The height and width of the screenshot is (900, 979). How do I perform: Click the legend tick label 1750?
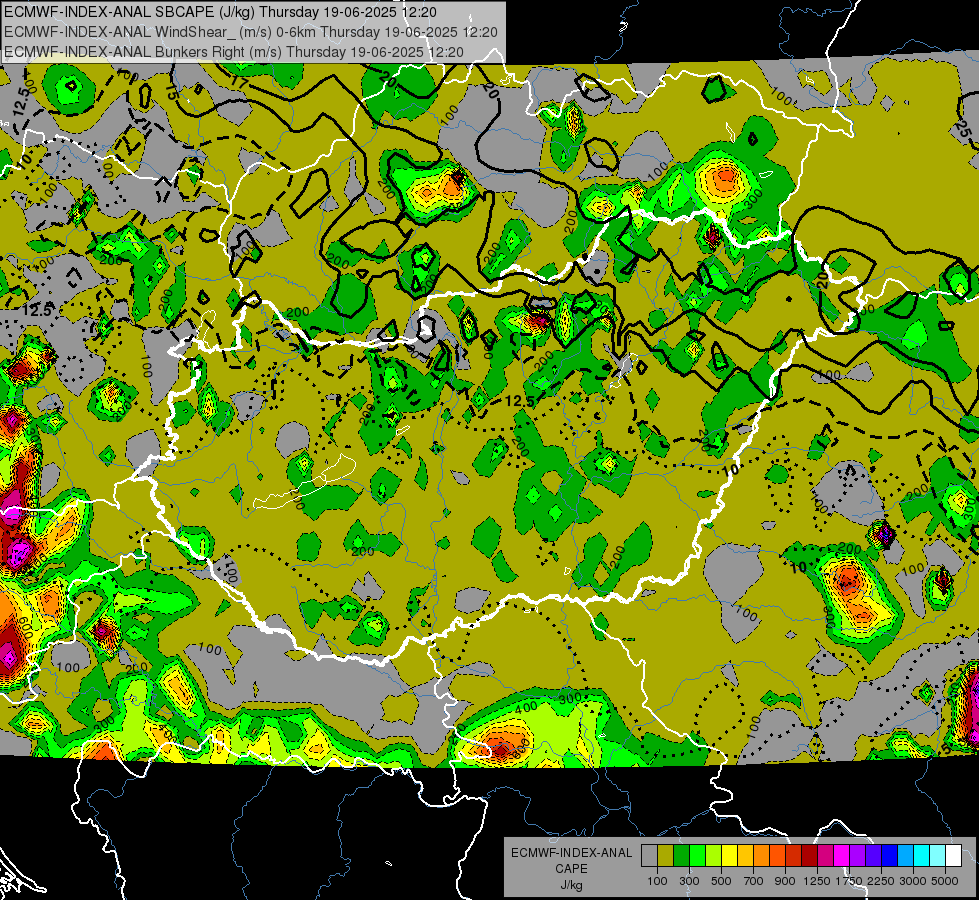850,881
